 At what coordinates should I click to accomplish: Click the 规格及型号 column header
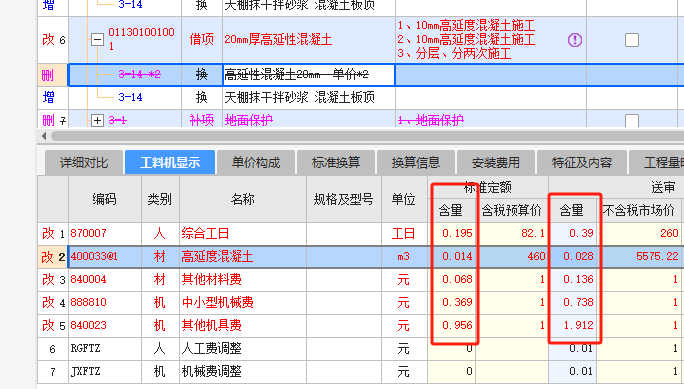coord(344,199)
